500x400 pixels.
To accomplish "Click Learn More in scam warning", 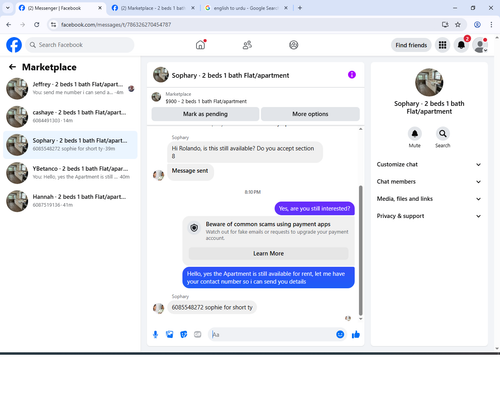I will coord(269,253).
